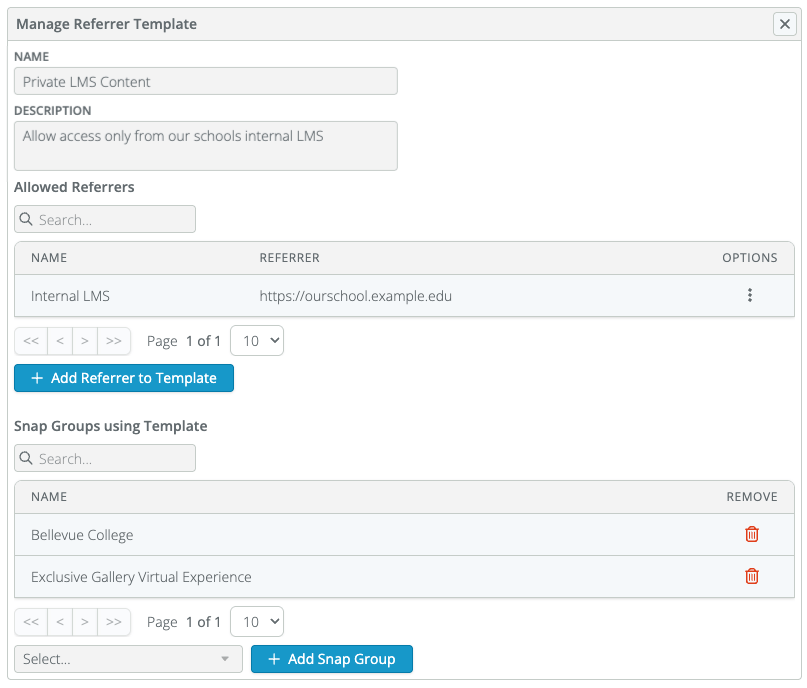Click the magnifier icon in Snap Groups search
807x688 pixels.
pyautogui.click(x=27, y=458)
